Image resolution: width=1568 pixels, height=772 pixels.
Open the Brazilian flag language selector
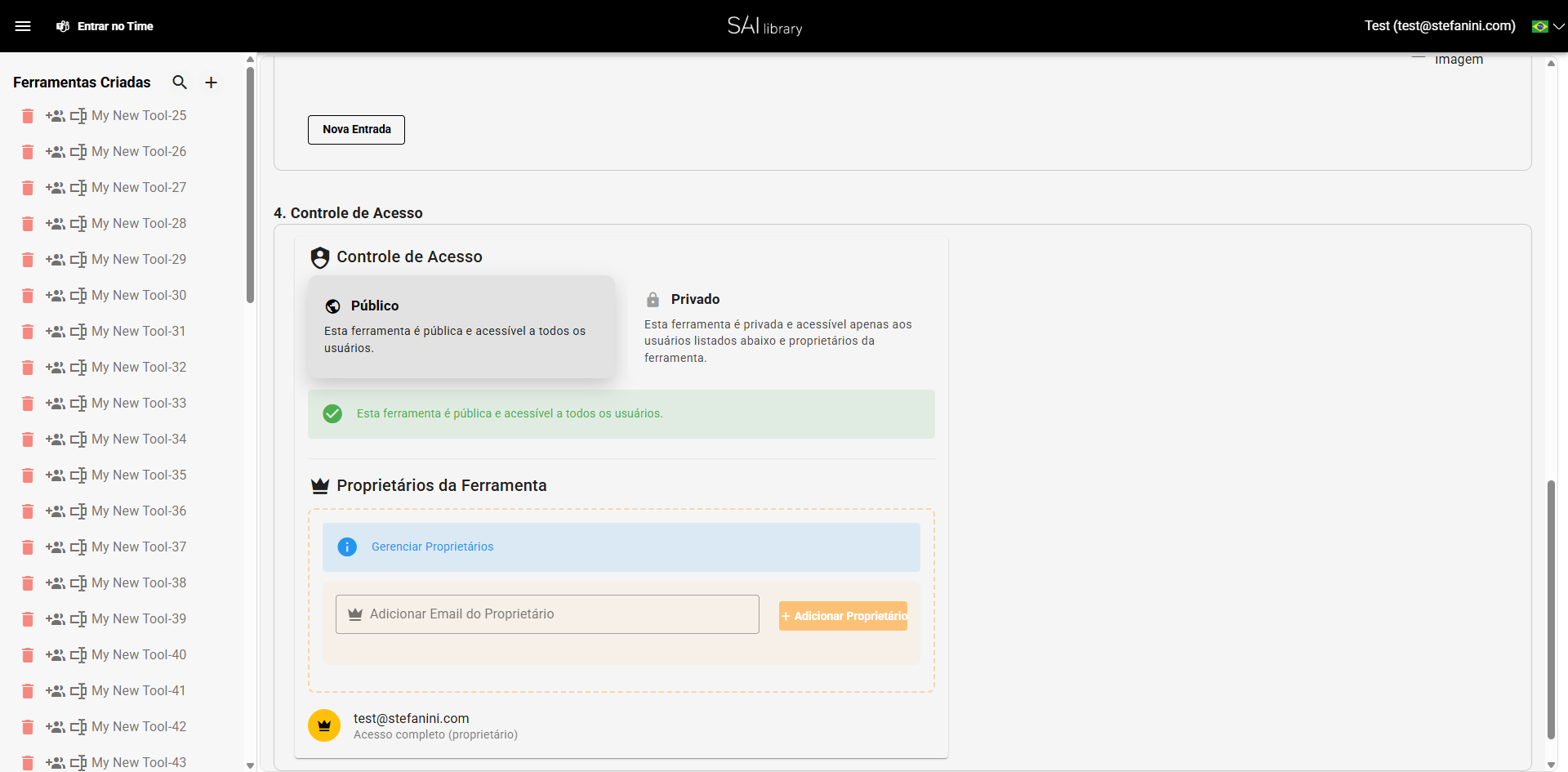(1543, 26)
